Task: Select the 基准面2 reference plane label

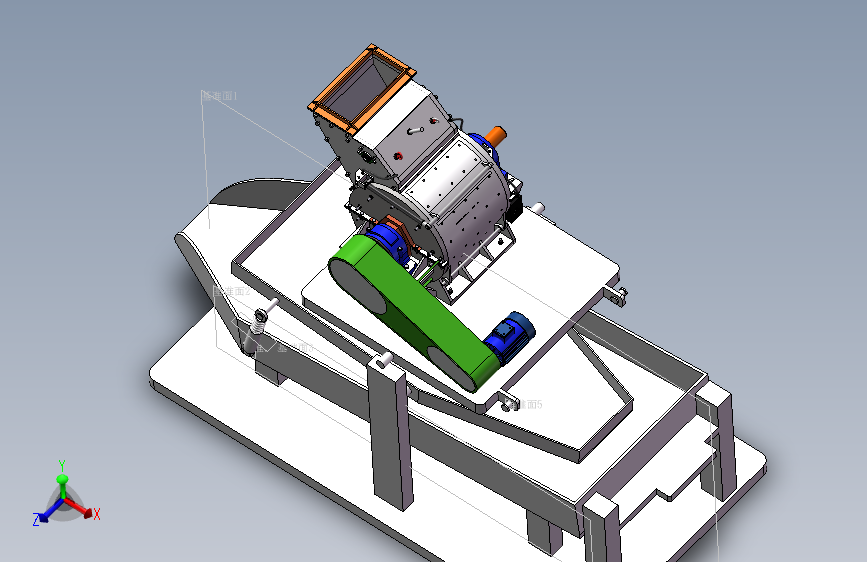Action: [232, 291]
